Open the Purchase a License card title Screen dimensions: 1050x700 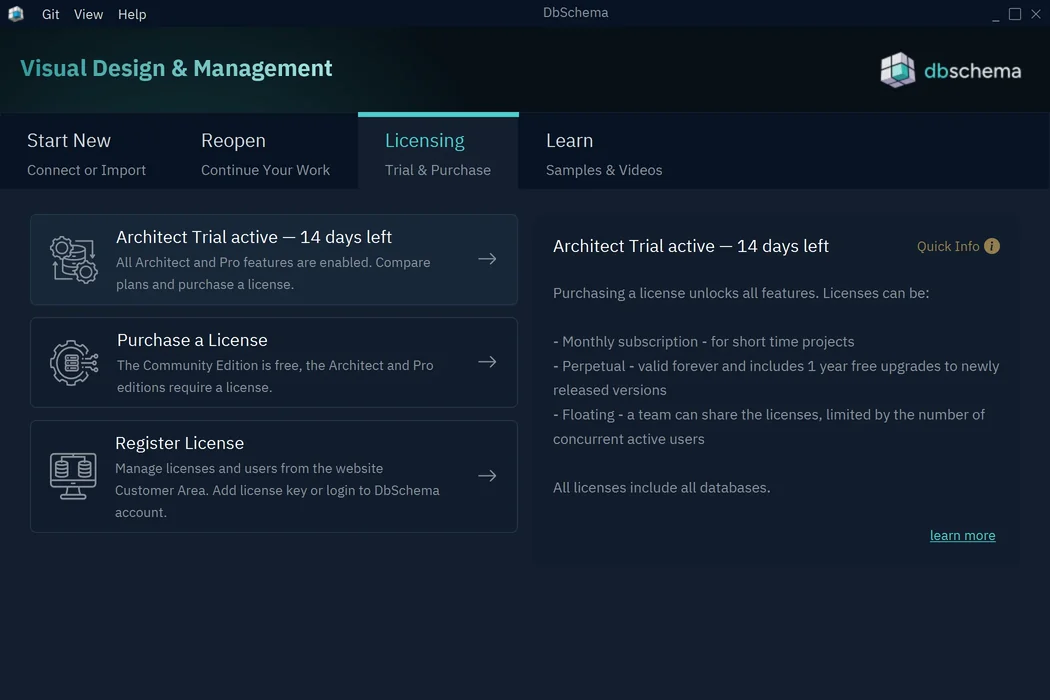(x=192, y=340)
